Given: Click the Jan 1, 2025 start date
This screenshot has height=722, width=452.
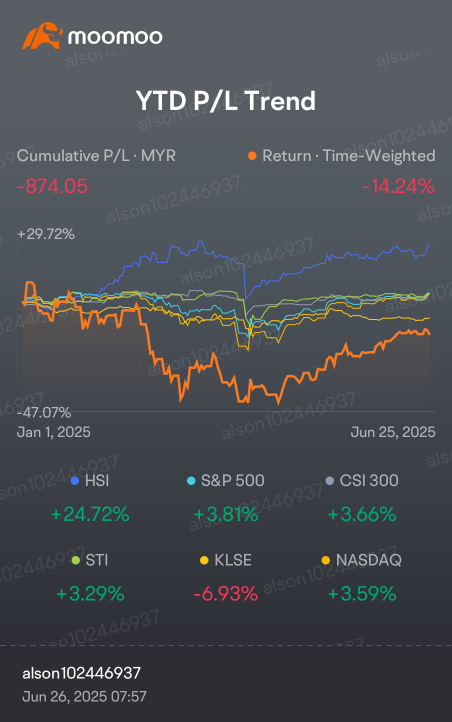Looking at the screenshot, I should [x=53, y=432].
